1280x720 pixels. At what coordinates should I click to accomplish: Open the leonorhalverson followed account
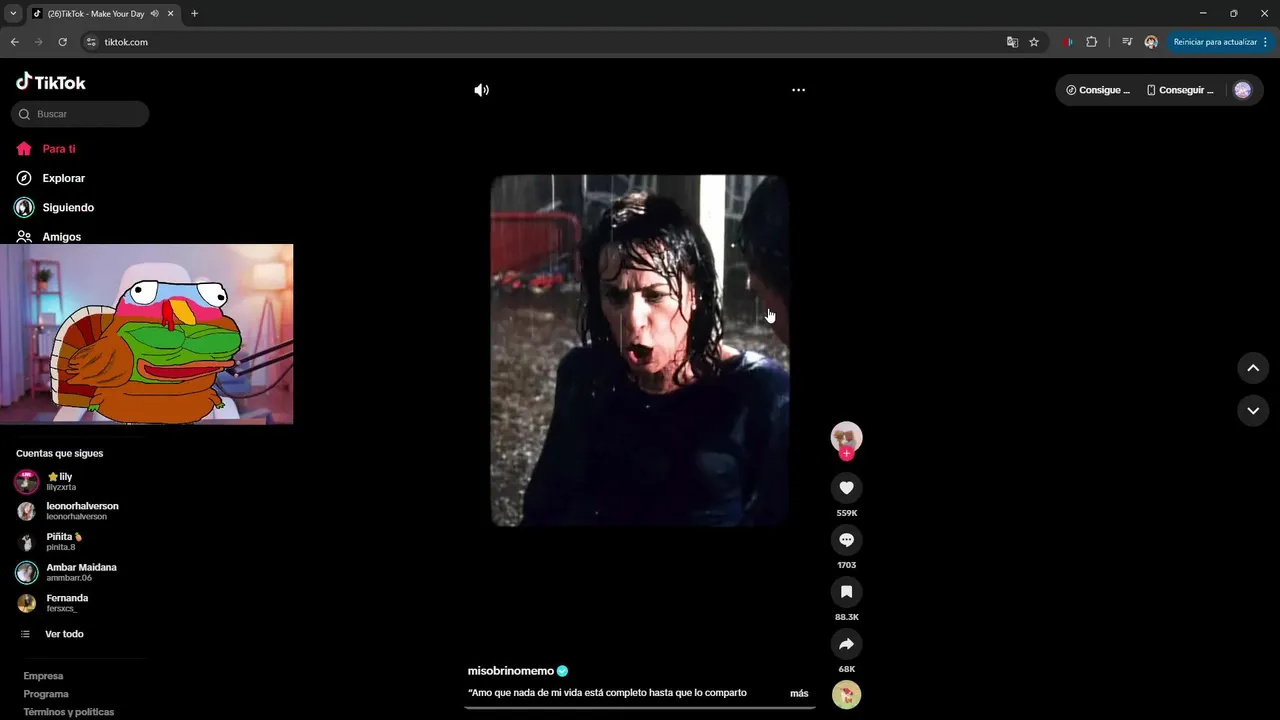point(66,511)
